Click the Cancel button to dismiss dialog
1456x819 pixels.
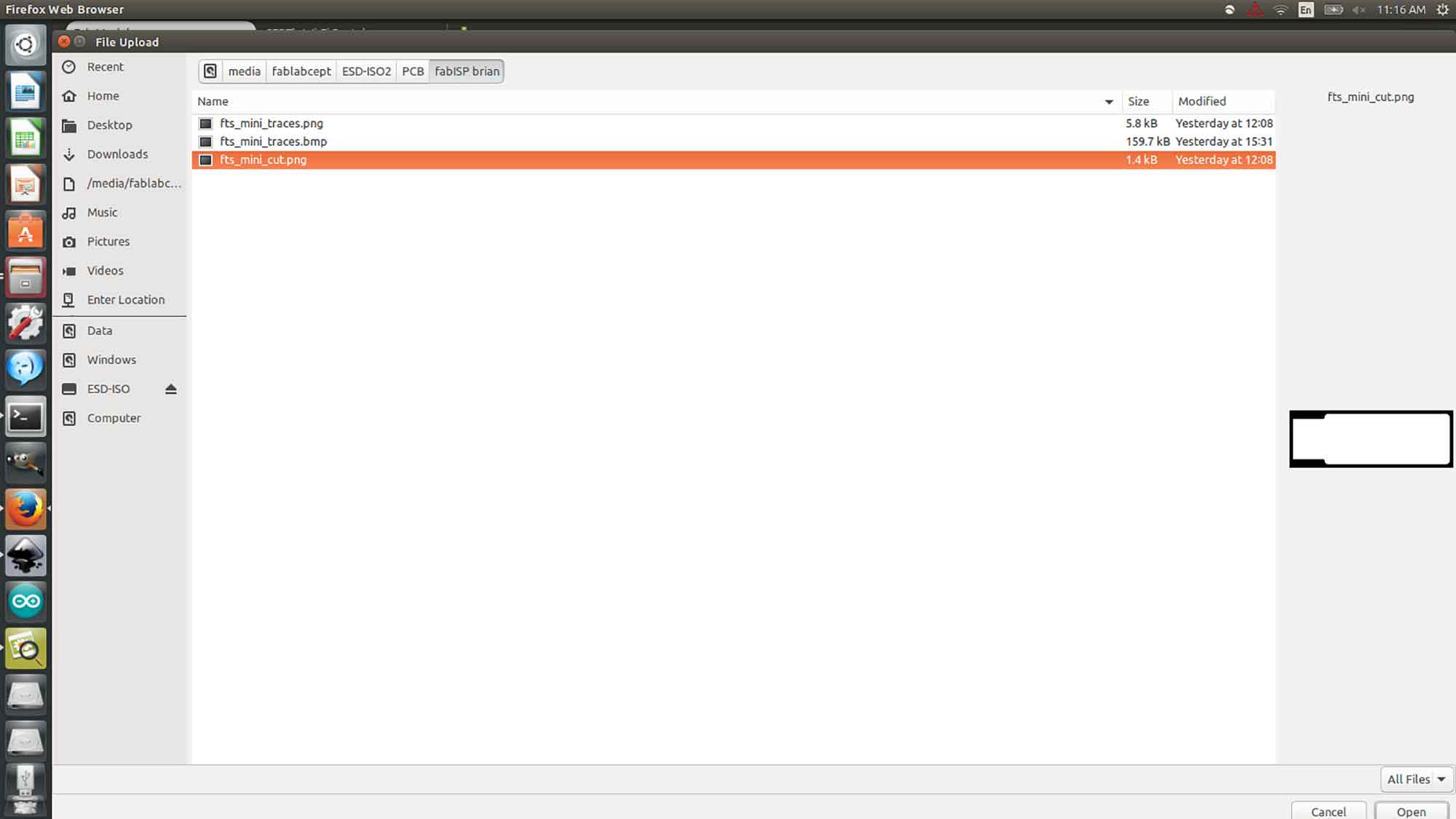coord(1329,811)
